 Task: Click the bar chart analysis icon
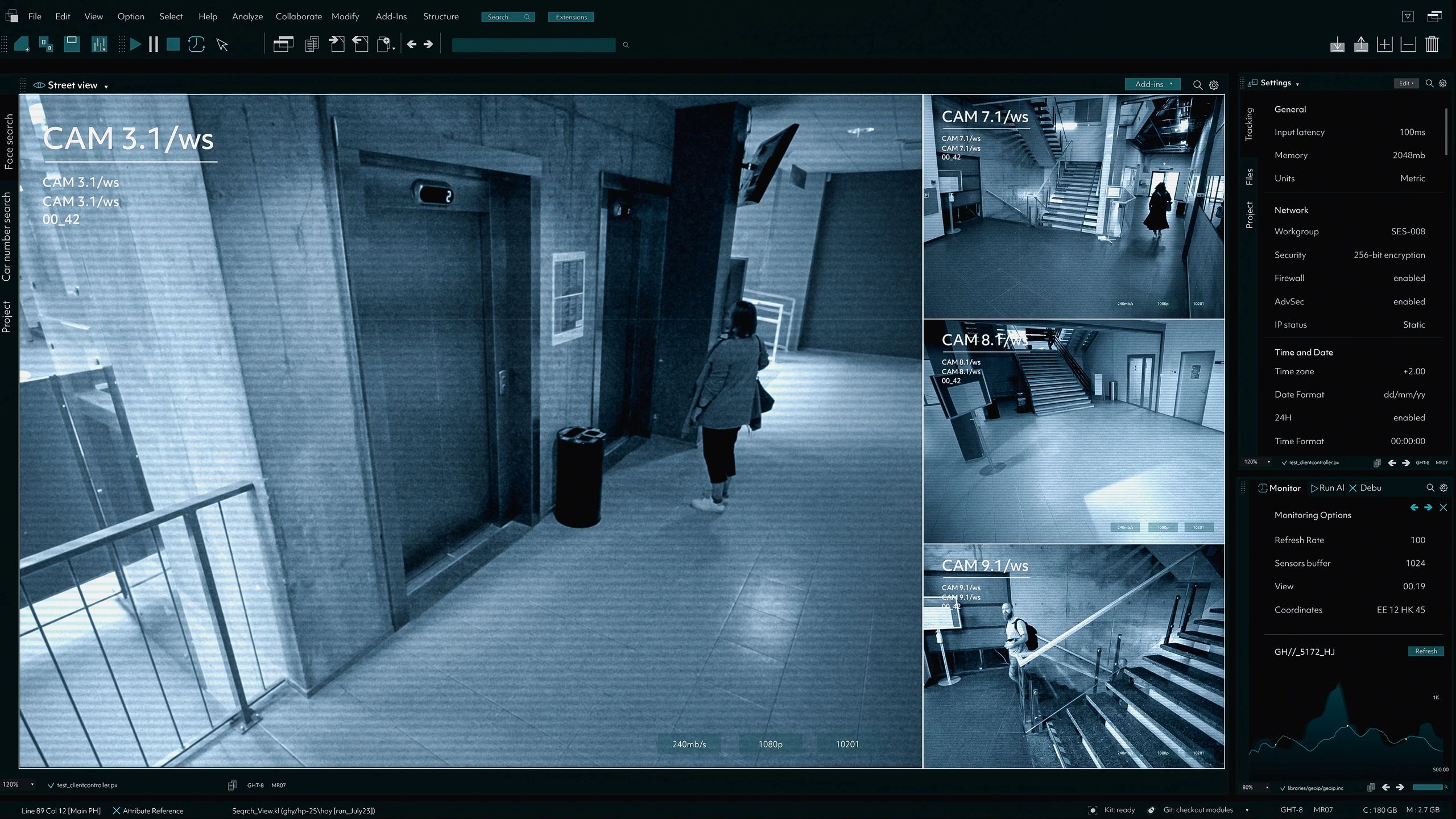coord(99,44)
